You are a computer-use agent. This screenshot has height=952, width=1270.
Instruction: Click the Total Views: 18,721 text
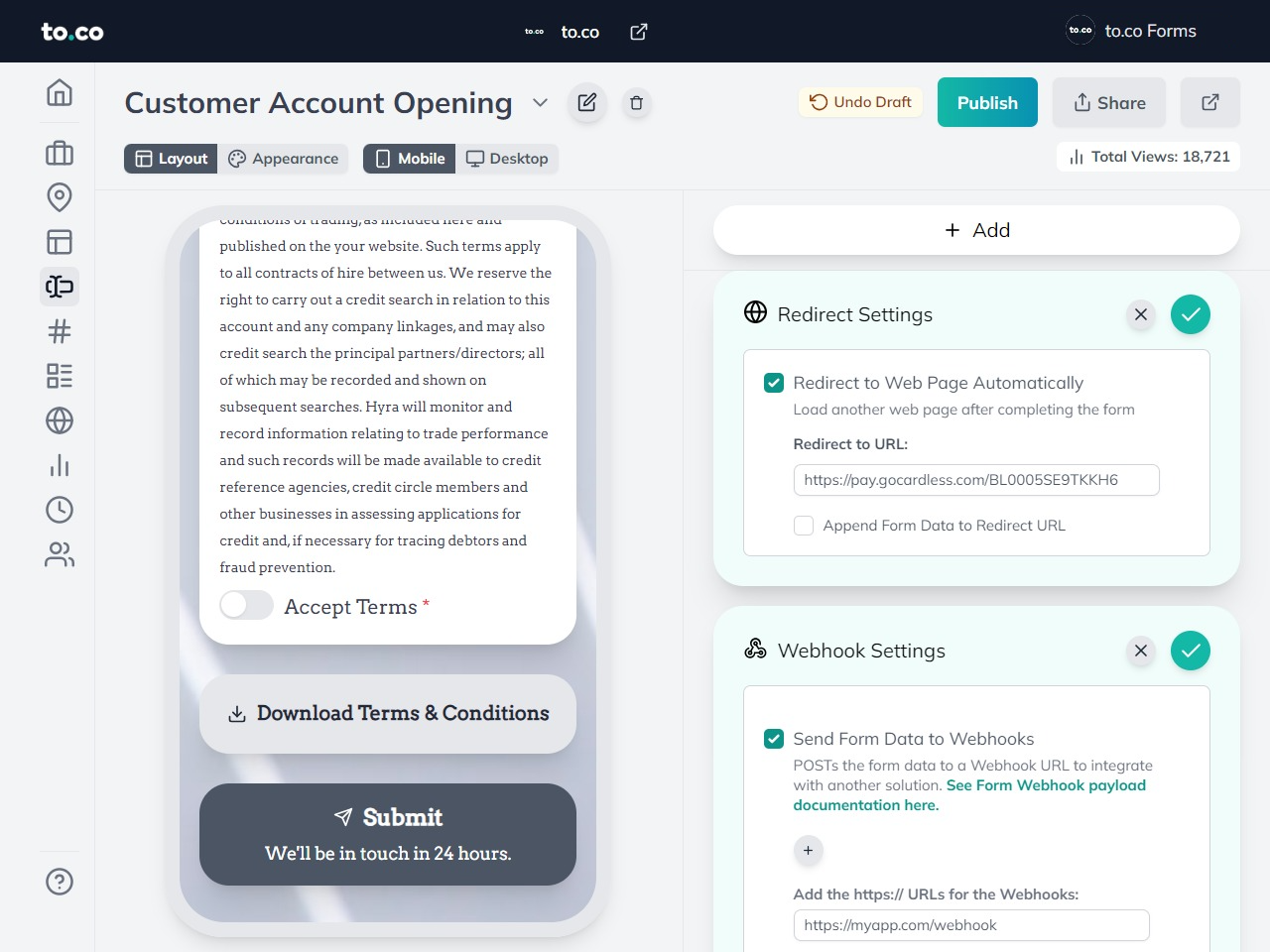1161,157
